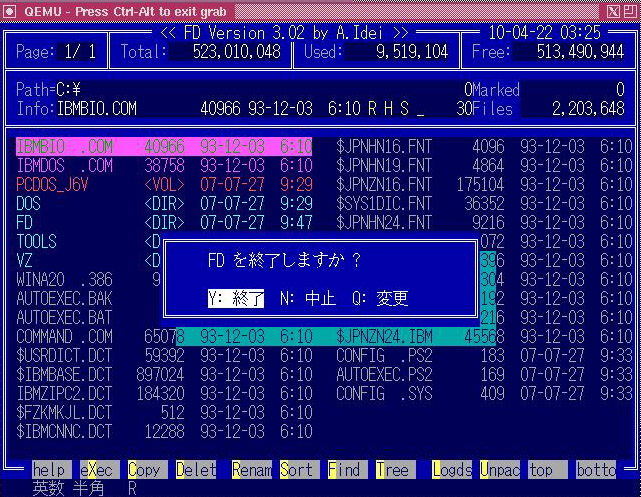Select the IBMZIPC2.DCT file
Image resolution: width=641 pixels, height=497 pixels.
(164, 394)
